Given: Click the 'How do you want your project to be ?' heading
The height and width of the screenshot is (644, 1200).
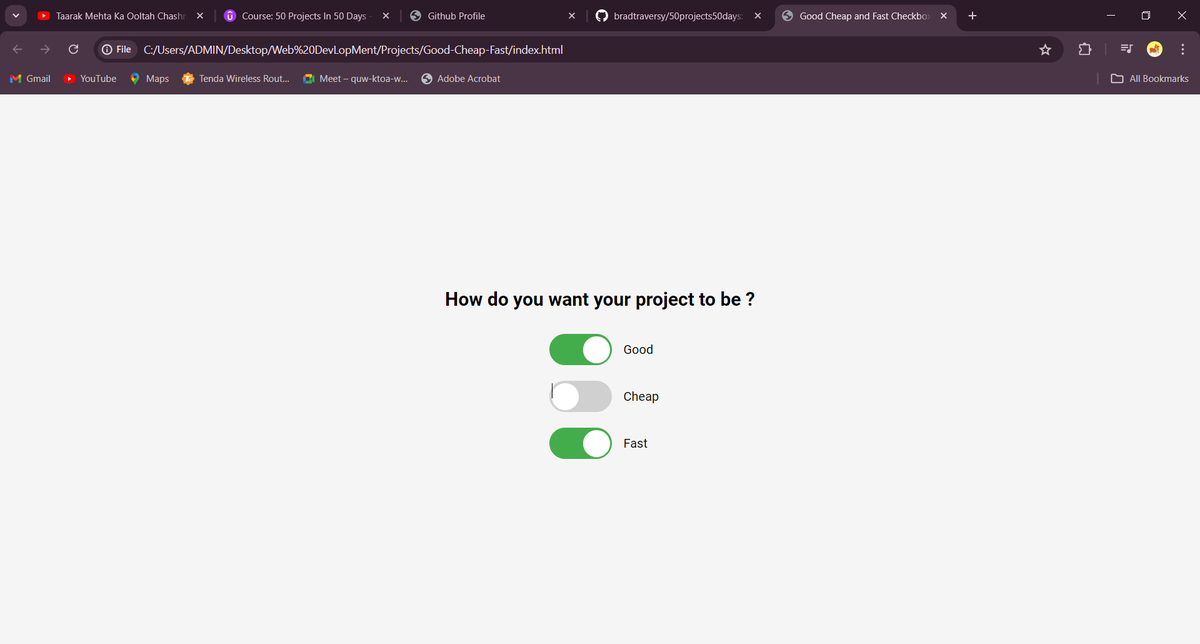Looking at the screenshot, I should [x=600, y=299].
